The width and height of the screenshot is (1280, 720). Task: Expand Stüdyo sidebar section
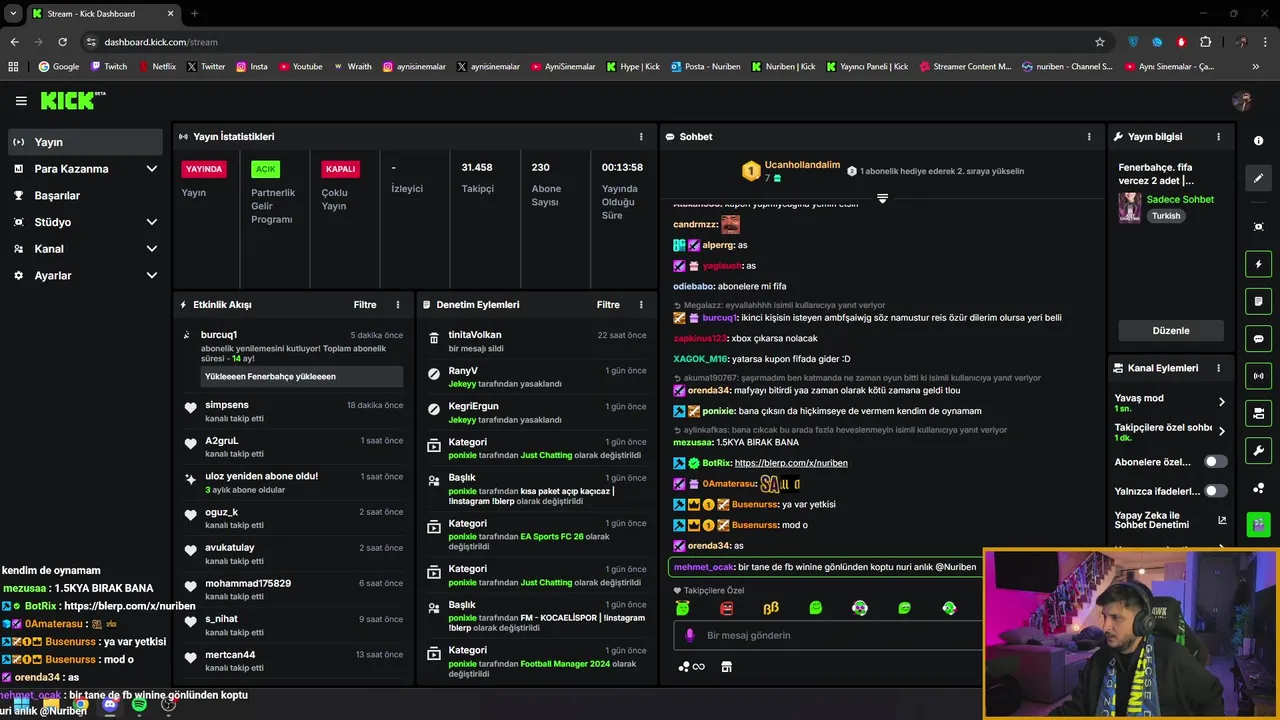[x=152, y=222]
